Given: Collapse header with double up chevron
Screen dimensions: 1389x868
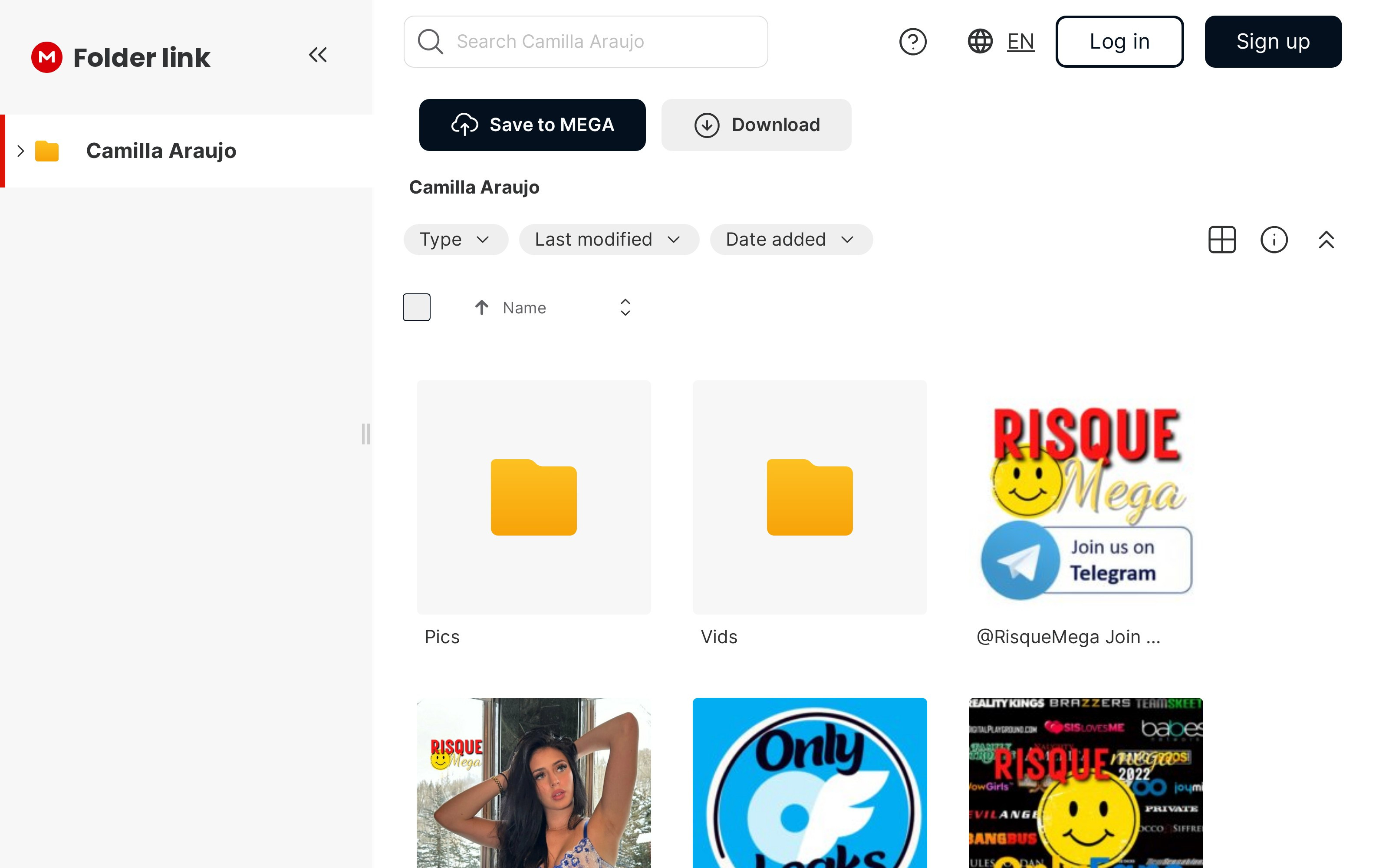Looking at the screenshot, I should pos(1326,240).
